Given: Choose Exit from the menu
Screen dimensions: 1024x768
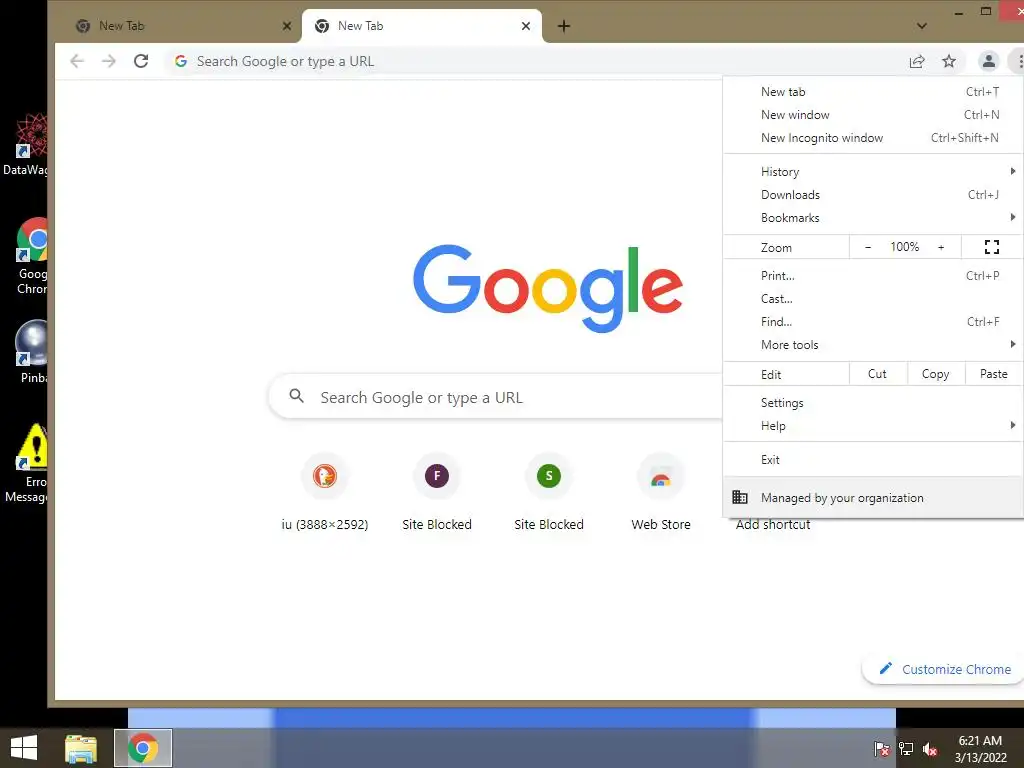Looking at the screenshot, I should point(873,460).
